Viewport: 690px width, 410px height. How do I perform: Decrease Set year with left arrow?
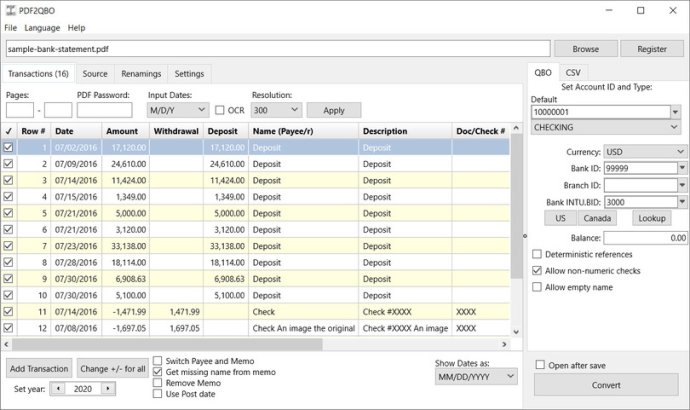point(58,388)
